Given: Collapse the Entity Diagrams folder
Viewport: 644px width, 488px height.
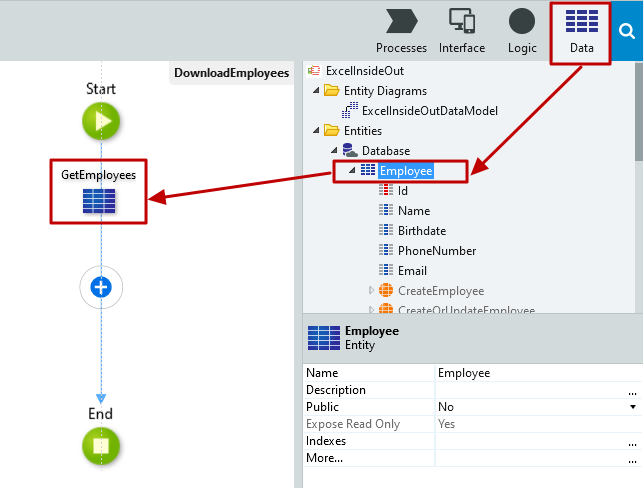Looking at the screenshot, I should pos(317,91).
